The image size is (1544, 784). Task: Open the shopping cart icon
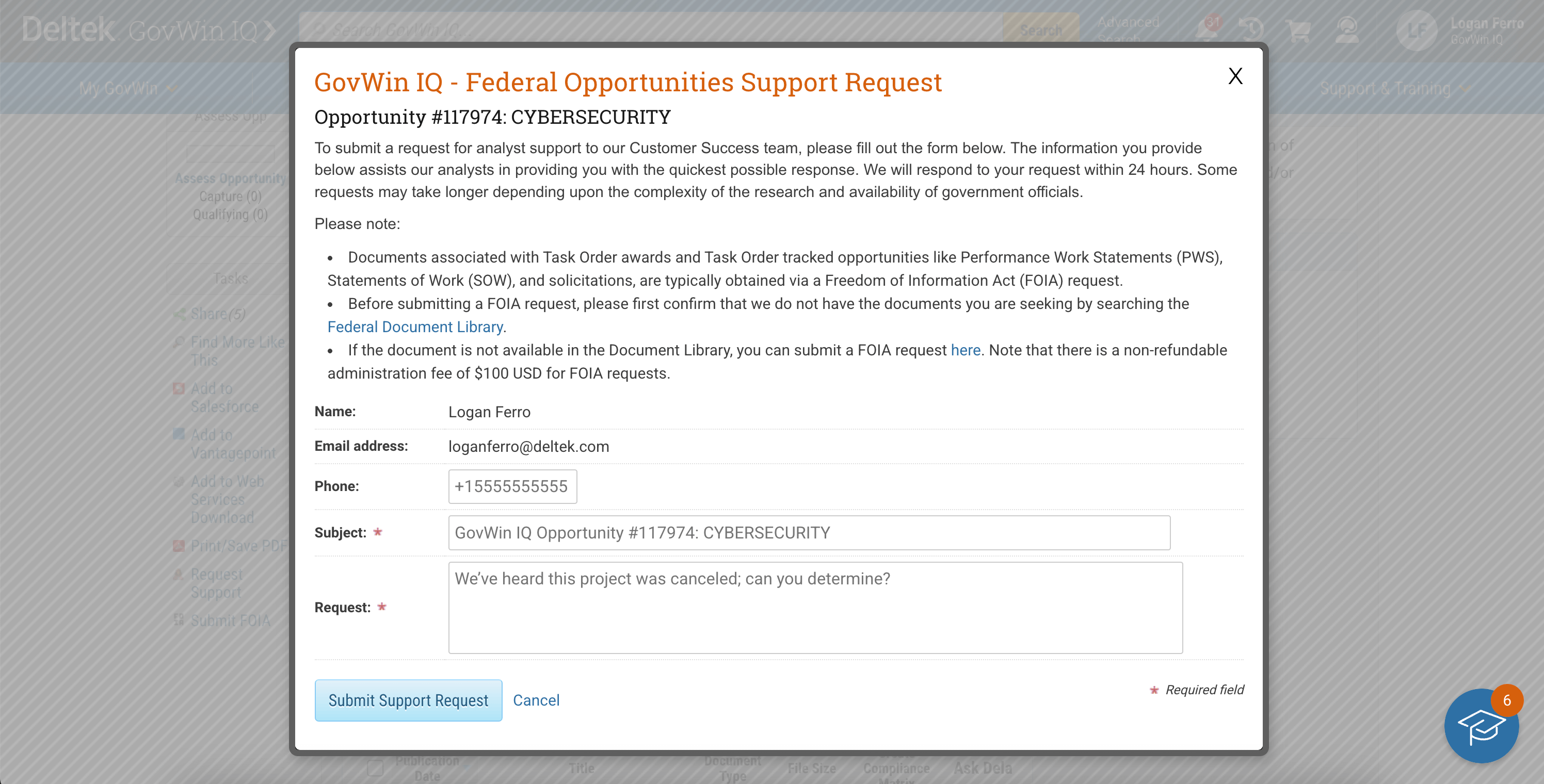click(1298, 30)
